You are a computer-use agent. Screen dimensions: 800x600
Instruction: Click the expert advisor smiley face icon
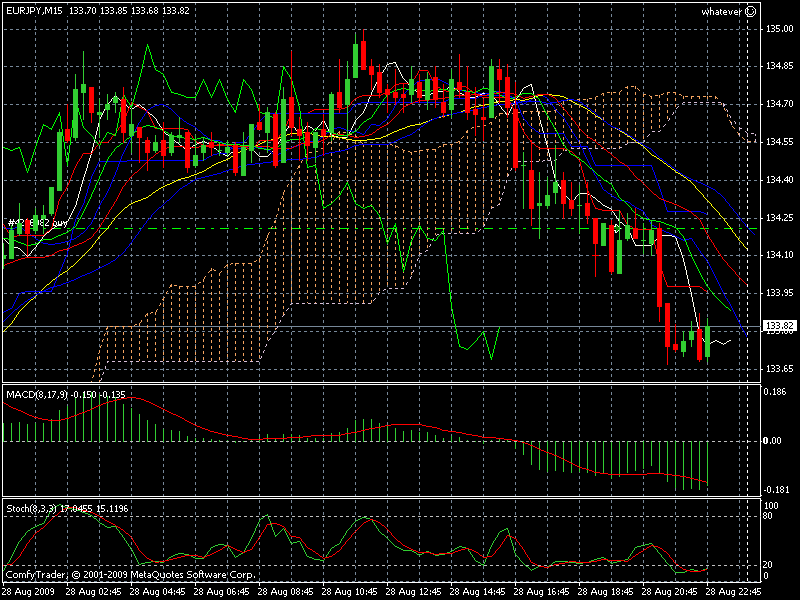click(750, 12)
